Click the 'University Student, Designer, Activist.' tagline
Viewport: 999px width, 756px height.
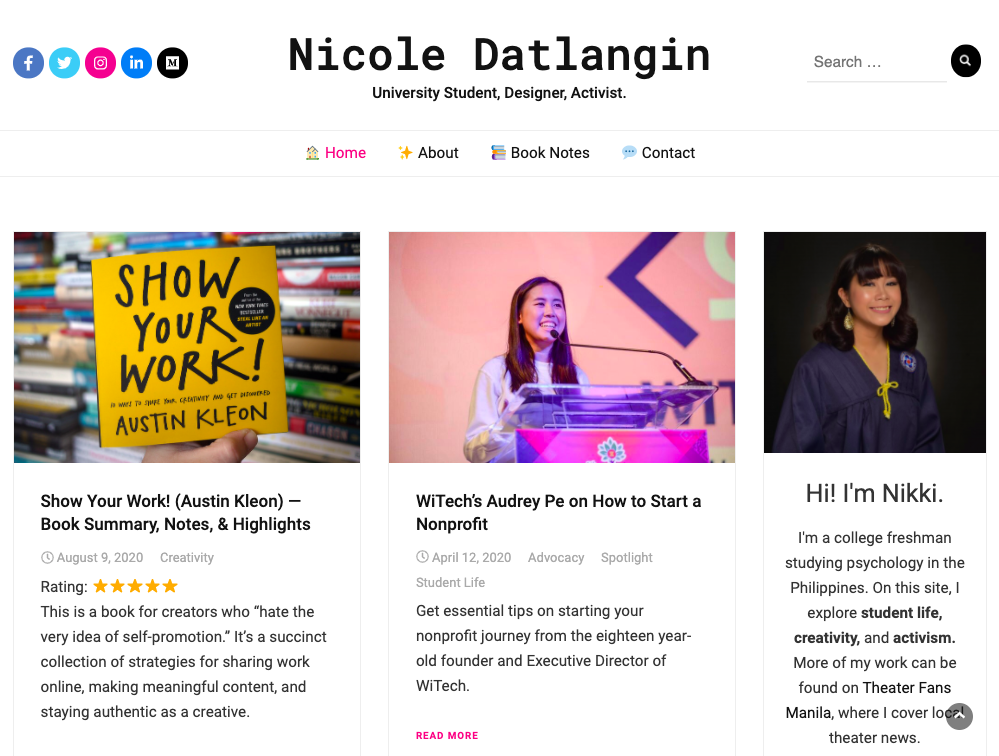(x=499, y=93)
